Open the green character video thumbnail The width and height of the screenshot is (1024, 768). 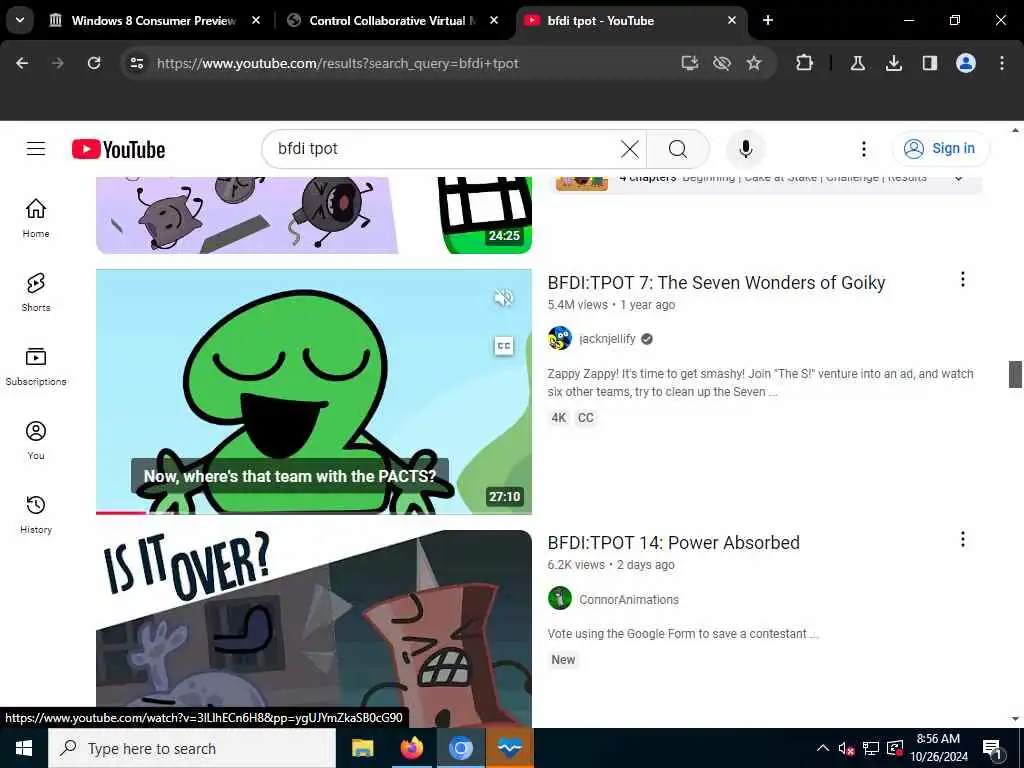point(313,392)
